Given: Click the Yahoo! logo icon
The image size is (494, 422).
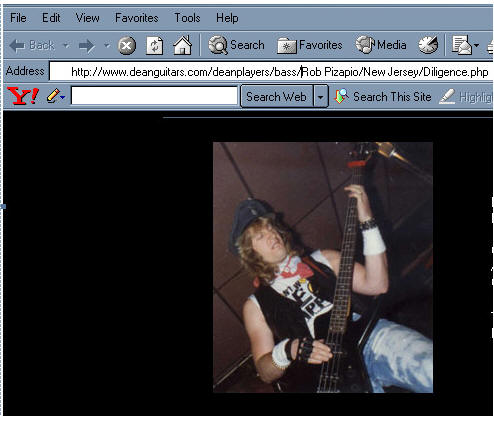Looking at the screenshot, I should [23, 96].
